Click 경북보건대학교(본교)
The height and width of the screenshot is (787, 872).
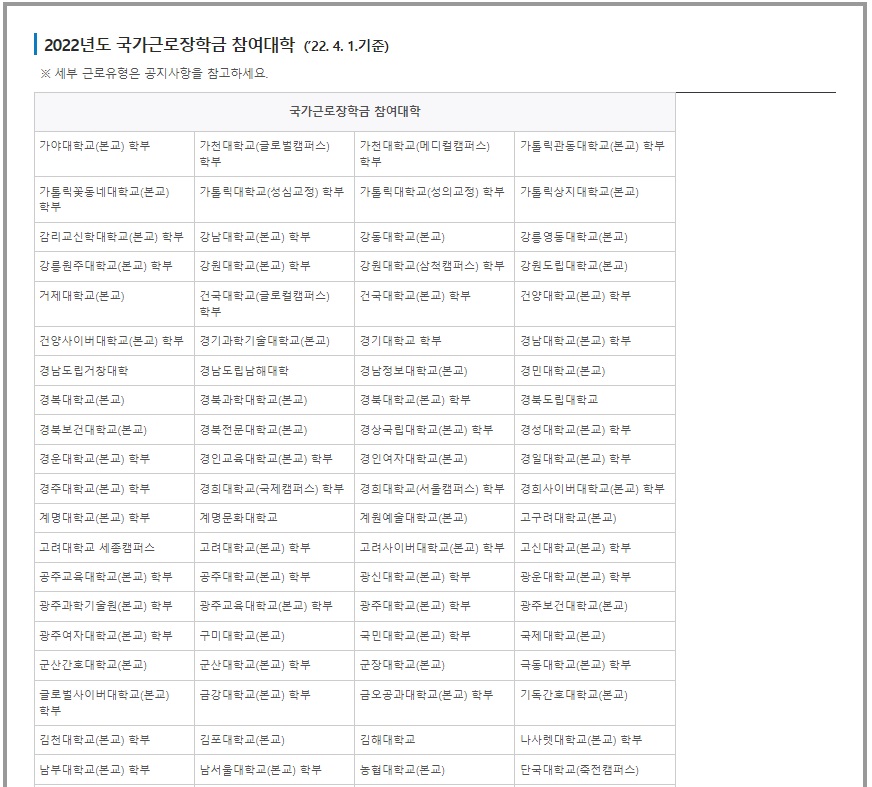93,430
